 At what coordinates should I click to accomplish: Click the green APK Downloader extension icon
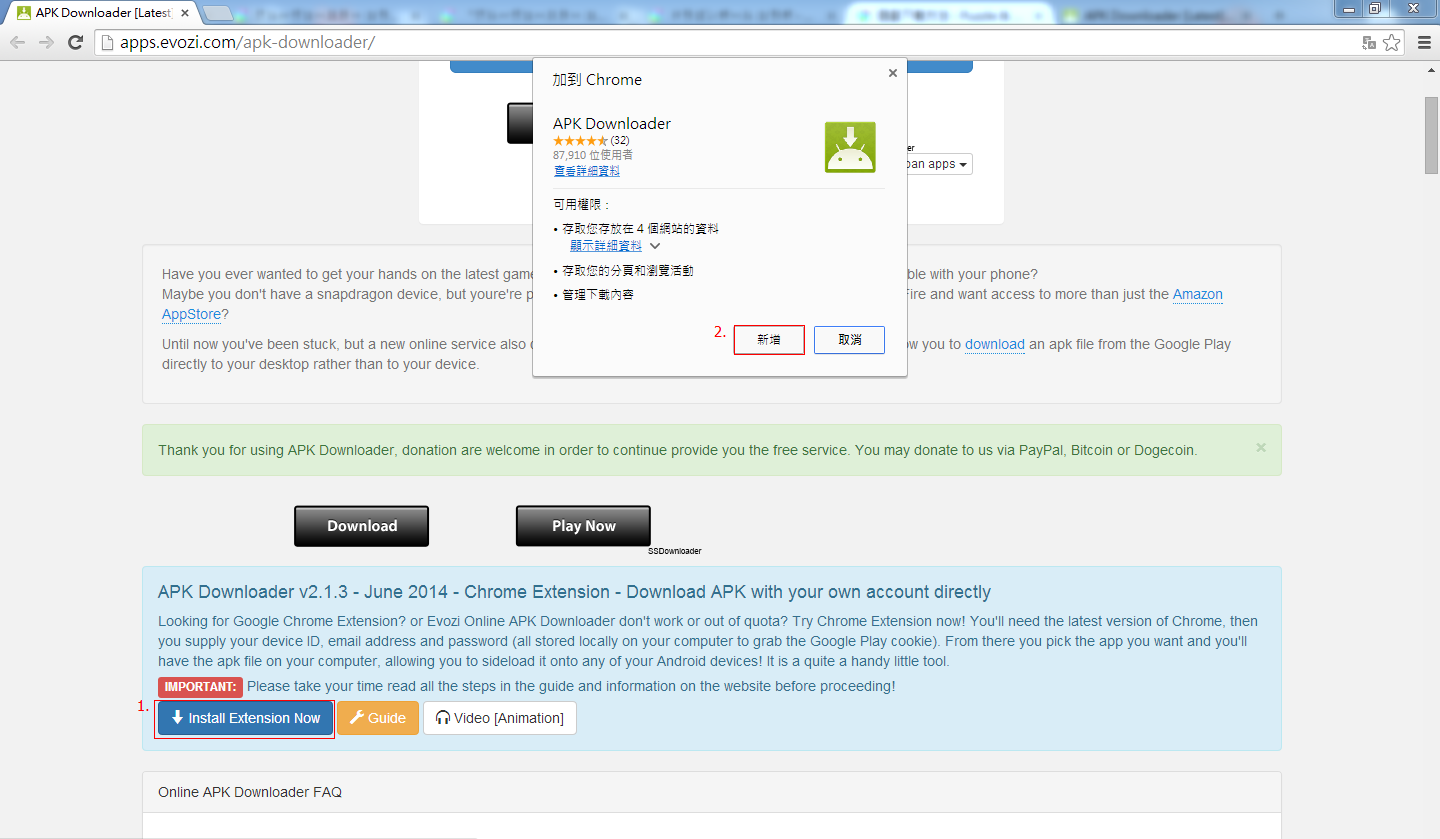pos(850,147)
